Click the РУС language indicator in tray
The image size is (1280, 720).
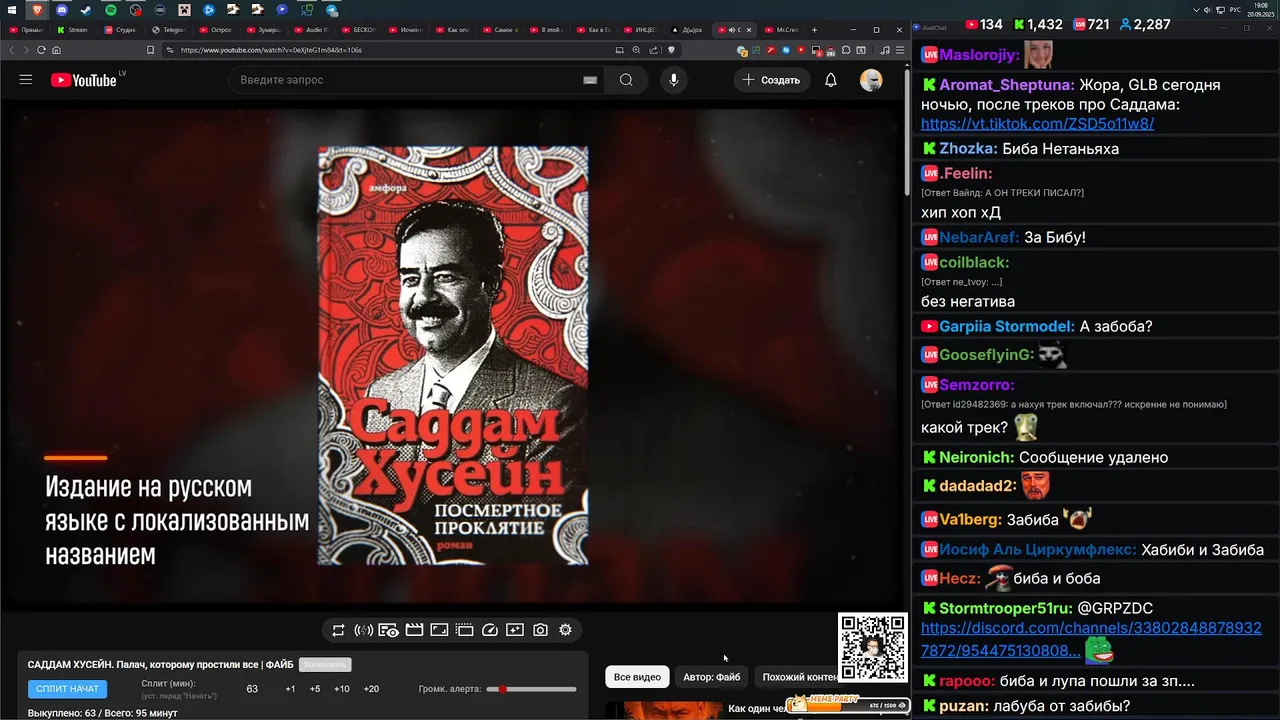(x=1235, y=10)
